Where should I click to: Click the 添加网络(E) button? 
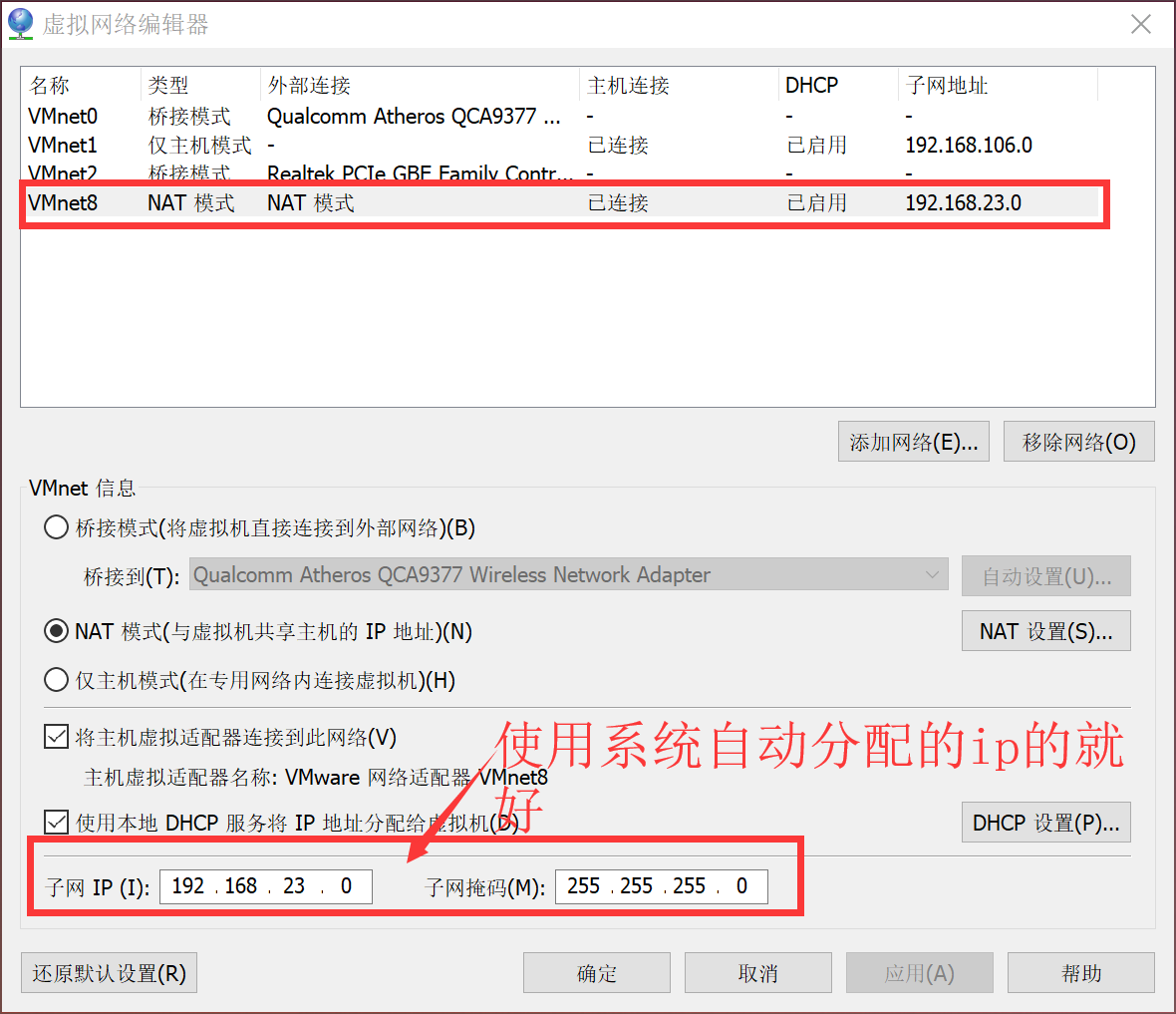click(913, 441)
